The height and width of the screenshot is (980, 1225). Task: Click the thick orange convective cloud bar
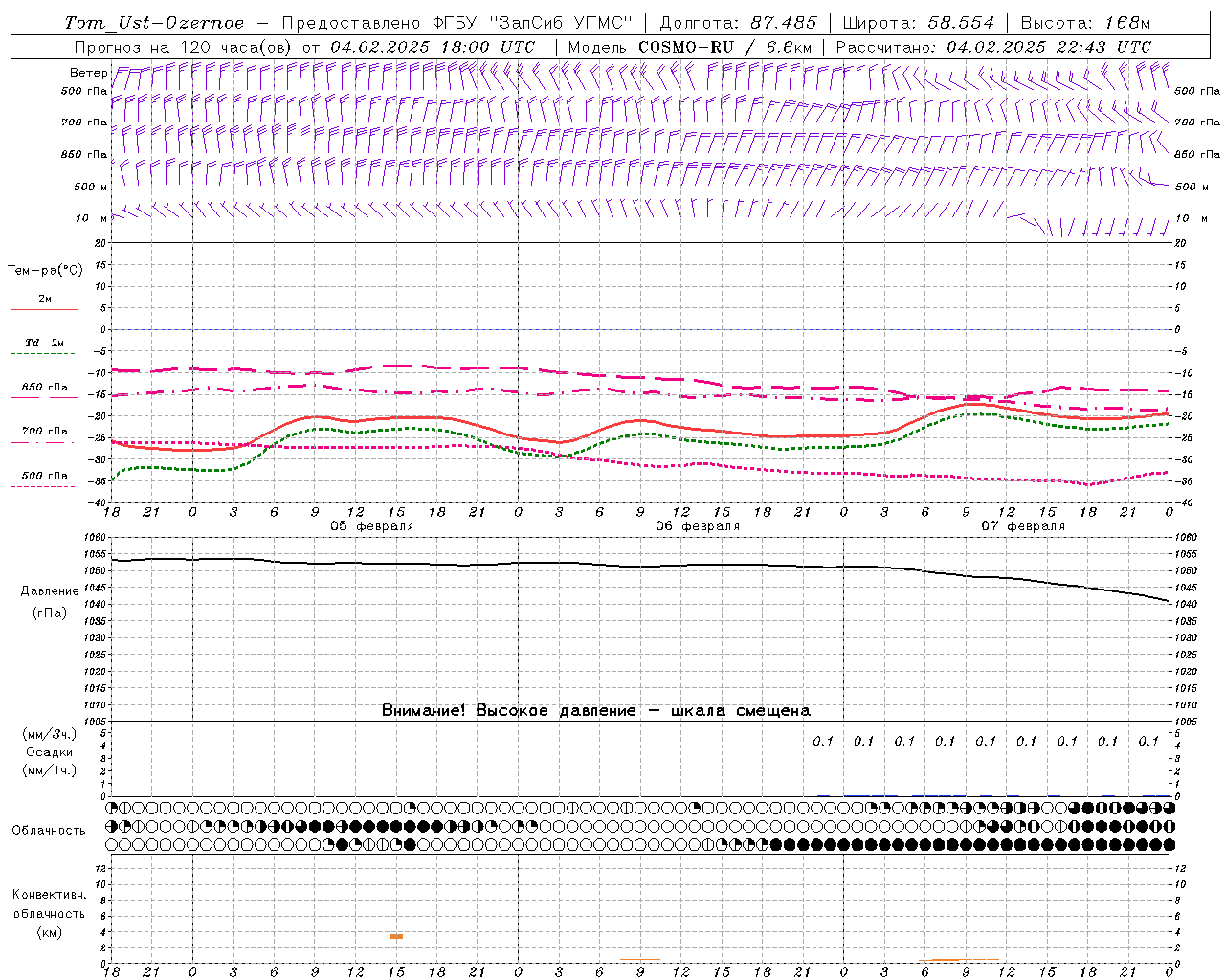click(396, 936)
